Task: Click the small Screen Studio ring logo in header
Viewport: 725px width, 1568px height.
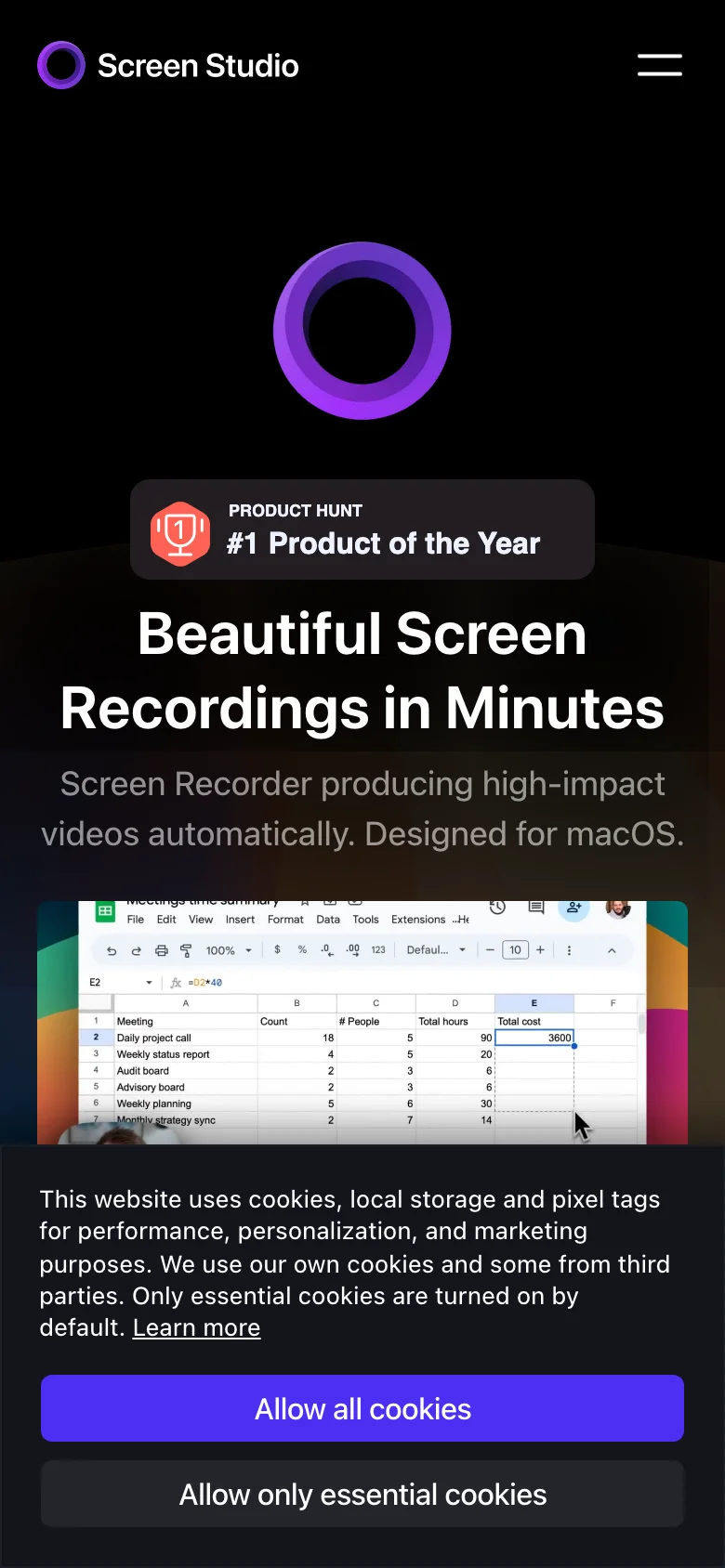Action: [61, 65]
